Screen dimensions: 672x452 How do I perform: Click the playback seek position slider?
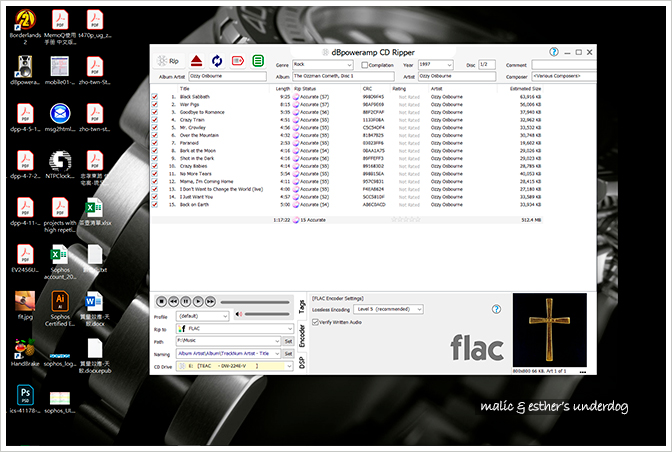click(255, 302)
